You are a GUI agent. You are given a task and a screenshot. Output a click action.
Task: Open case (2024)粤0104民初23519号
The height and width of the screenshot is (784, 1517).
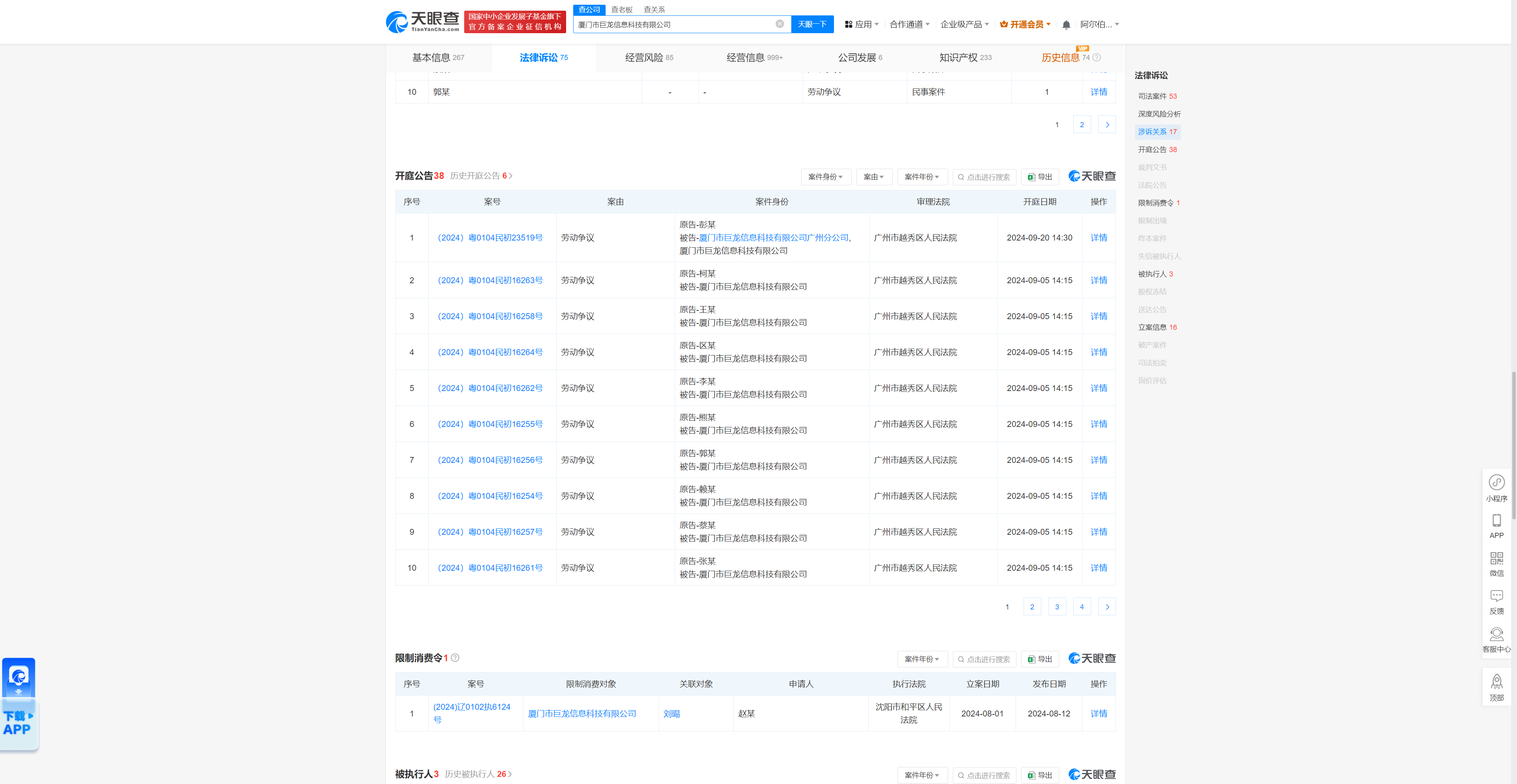coord(491,237)
